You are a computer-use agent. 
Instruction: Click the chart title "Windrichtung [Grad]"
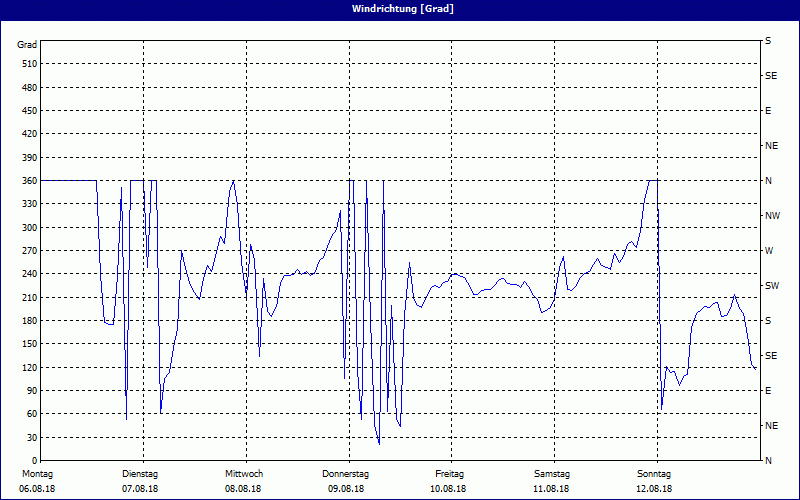(x=403, y=9)
